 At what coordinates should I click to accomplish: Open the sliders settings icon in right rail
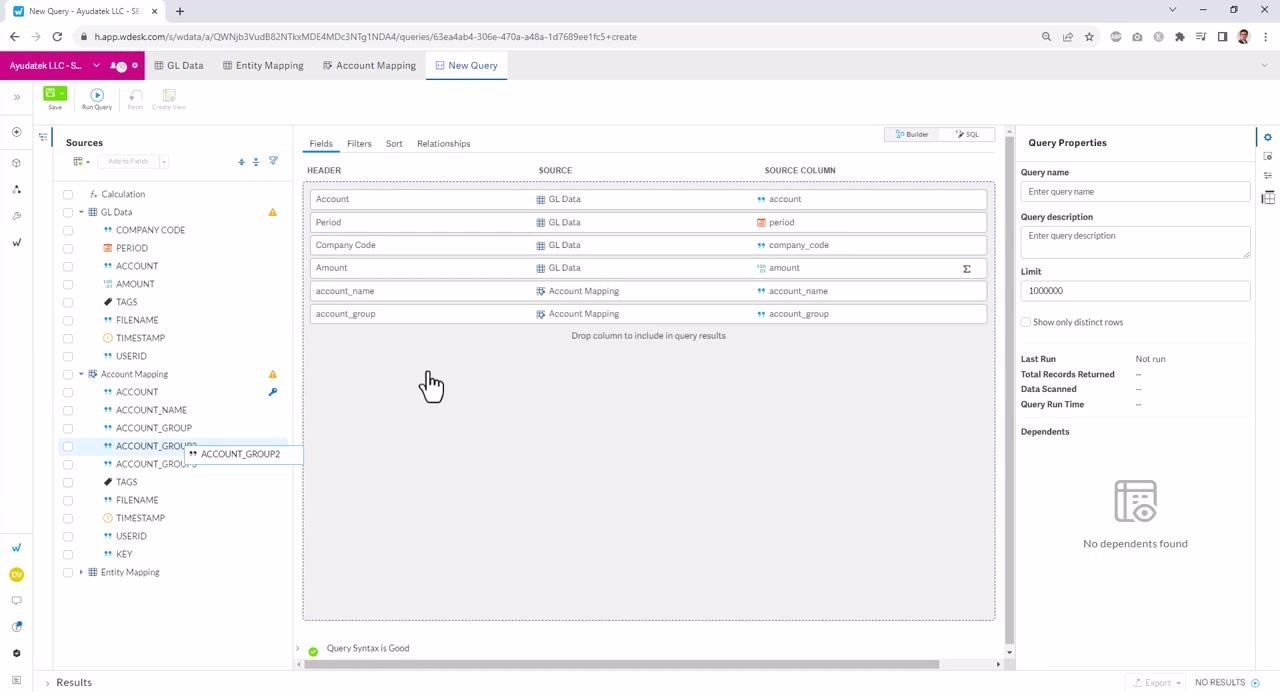pyautogui.click(x=1268, y=176)
